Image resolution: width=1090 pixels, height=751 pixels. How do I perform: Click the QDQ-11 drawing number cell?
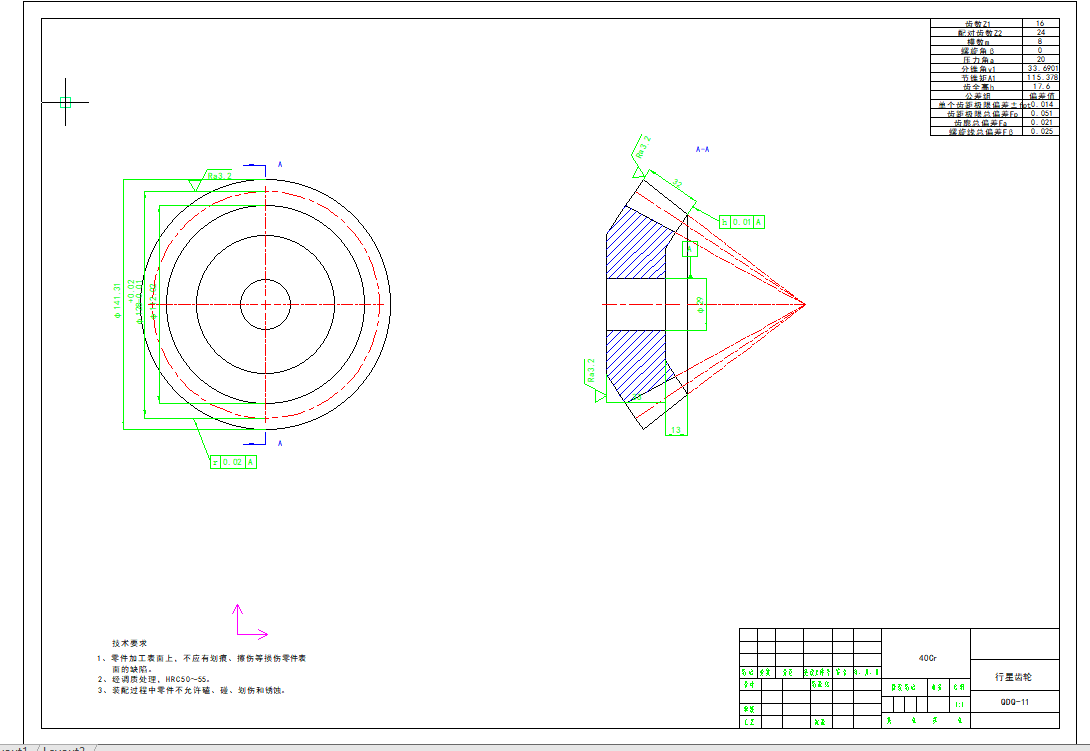pyautogui.click(x=1014, y=702)
